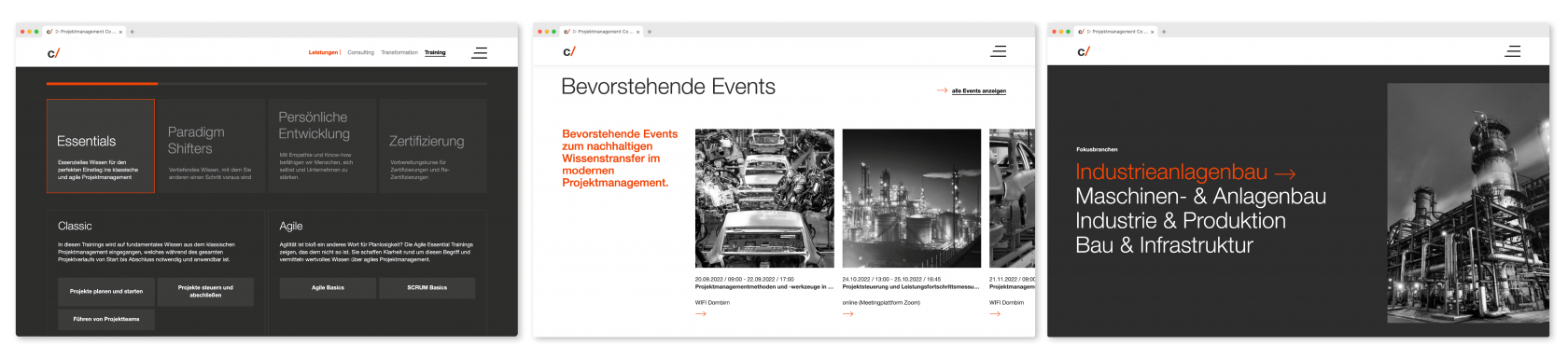Open the Maschinen- & Anlagenbau link
Image resolution: width=1568 pixels, height=359 pixels.
click(x=1200, y=197)
